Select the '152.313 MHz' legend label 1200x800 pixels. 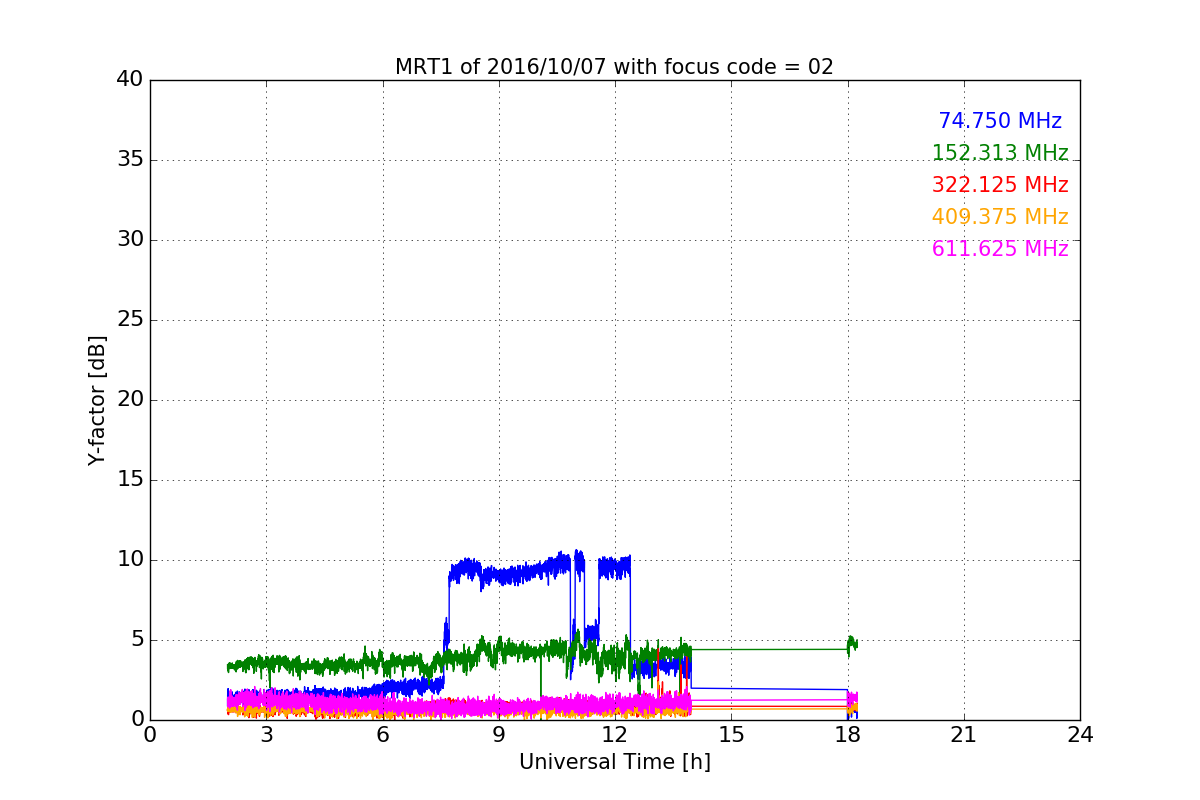coord(1000,153)
